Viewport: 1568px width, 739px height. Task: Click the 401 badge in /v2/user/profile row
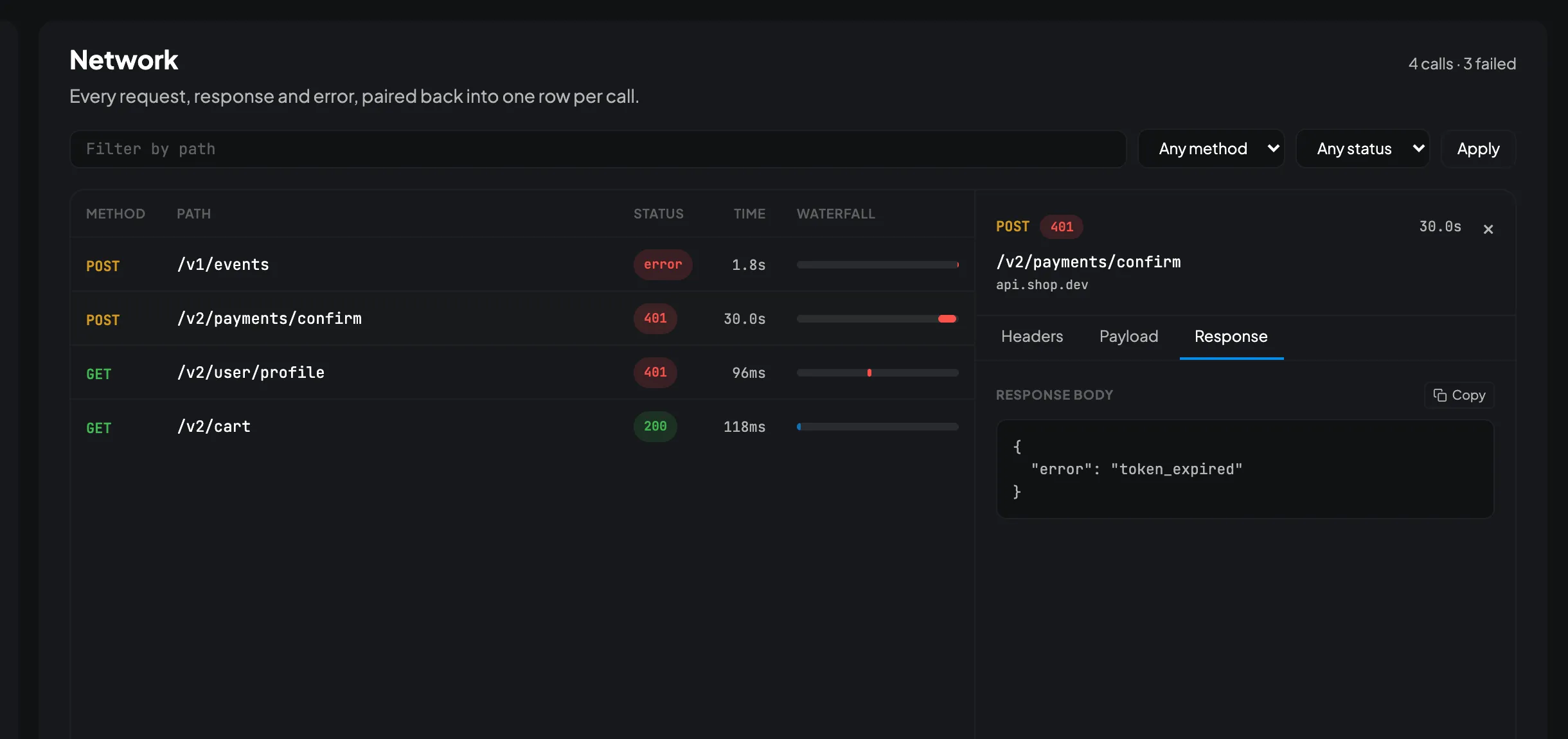[655, 373]
